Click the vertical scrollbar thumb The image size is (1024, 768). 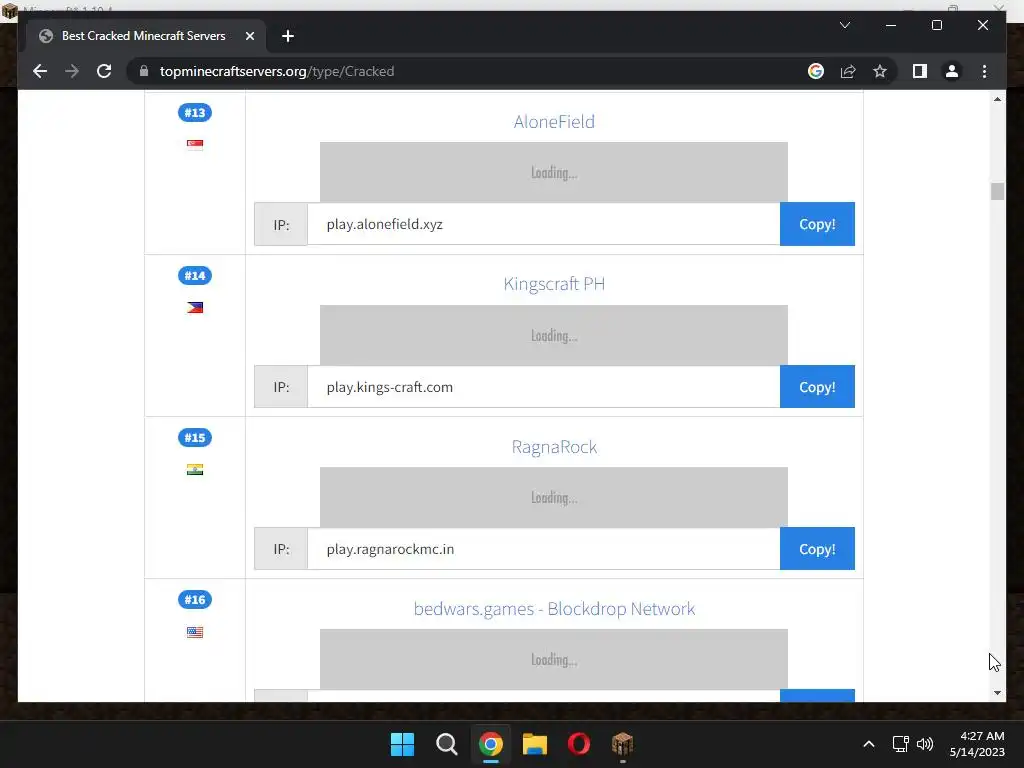pyautogui.click(x=997, y=191)
